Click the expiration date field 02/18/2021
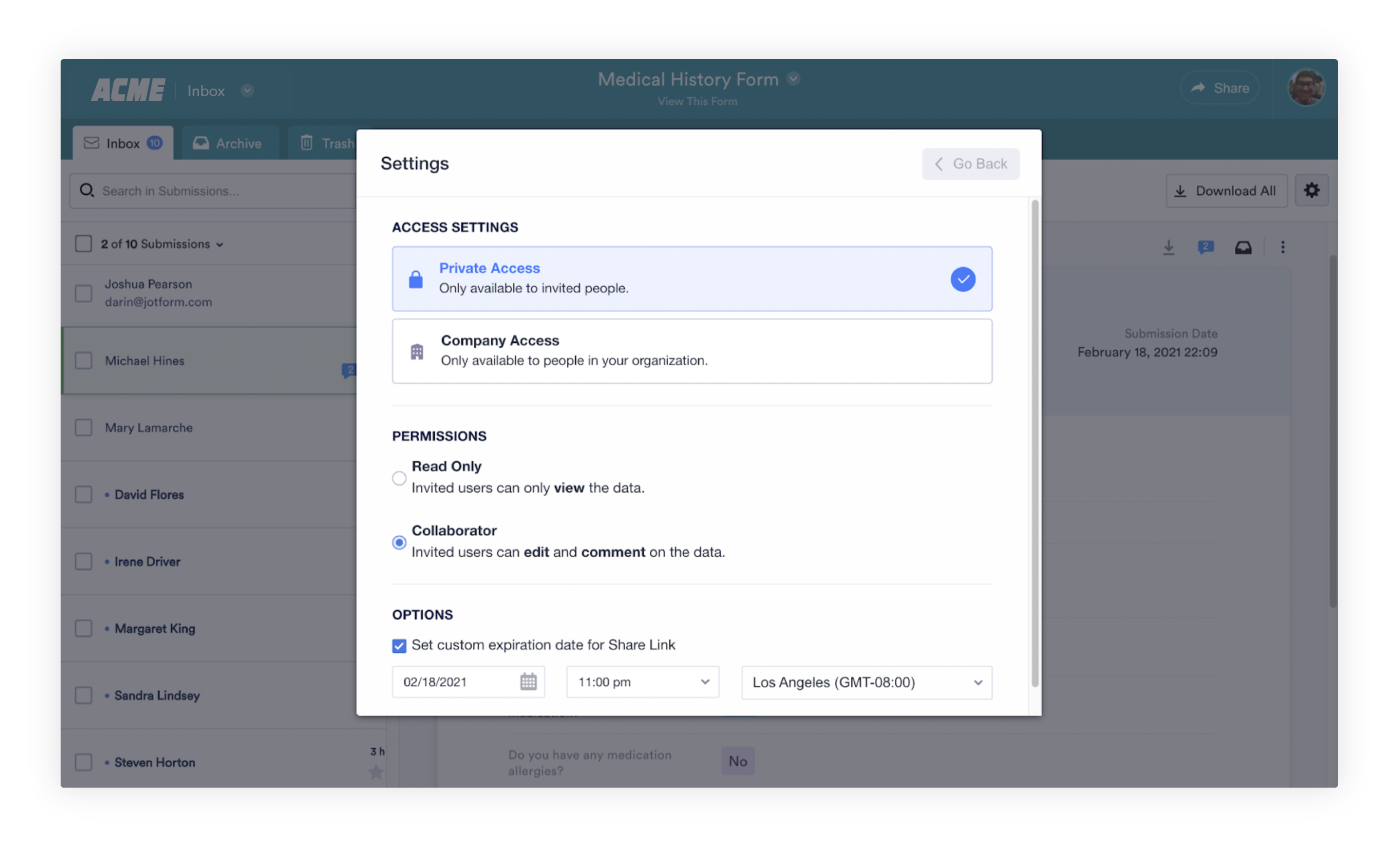Viewport: 1400px width, 846px height. pyautogui.click(x=468, y=682)
